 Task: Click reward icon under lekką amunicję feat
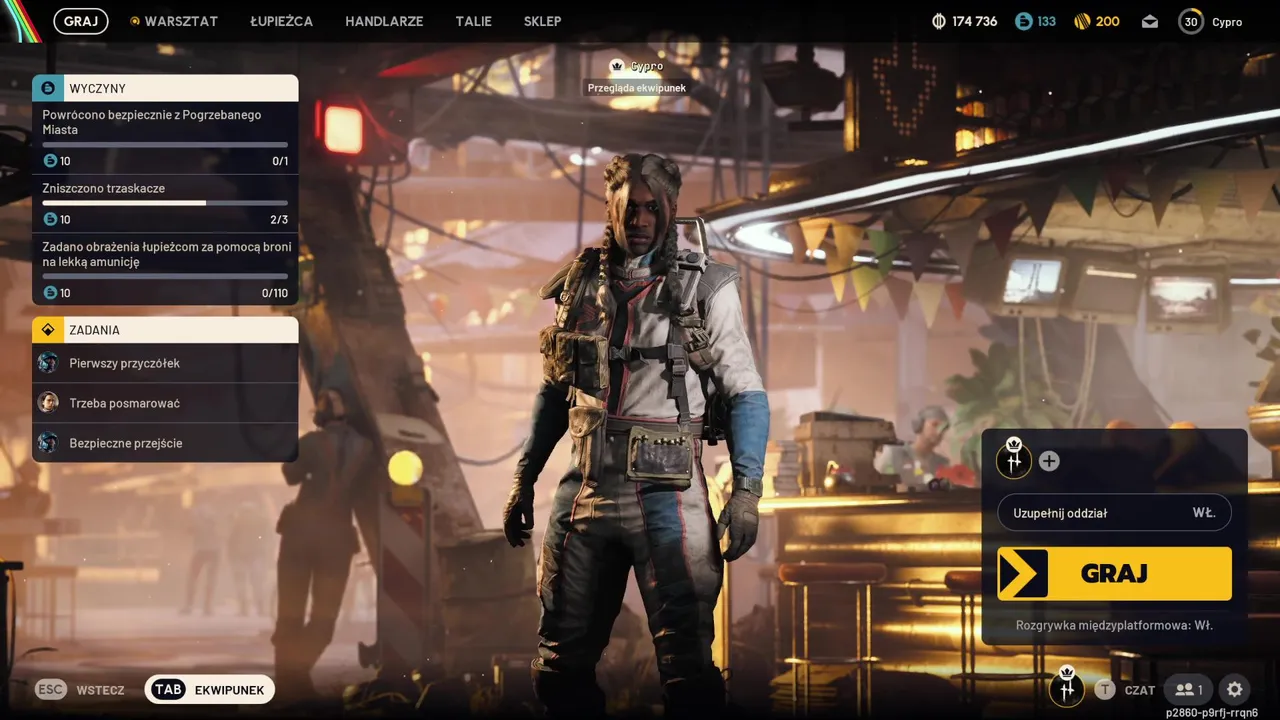(50, 293)
